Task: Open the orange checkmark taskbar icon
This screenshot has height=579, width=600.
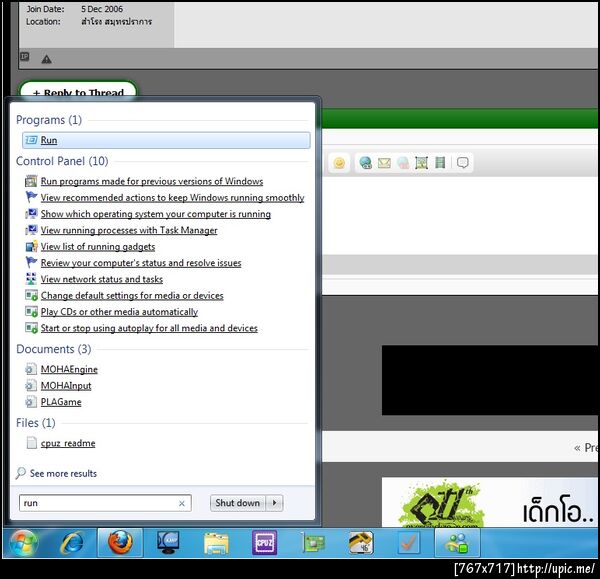Action: [x=409, y=542]
